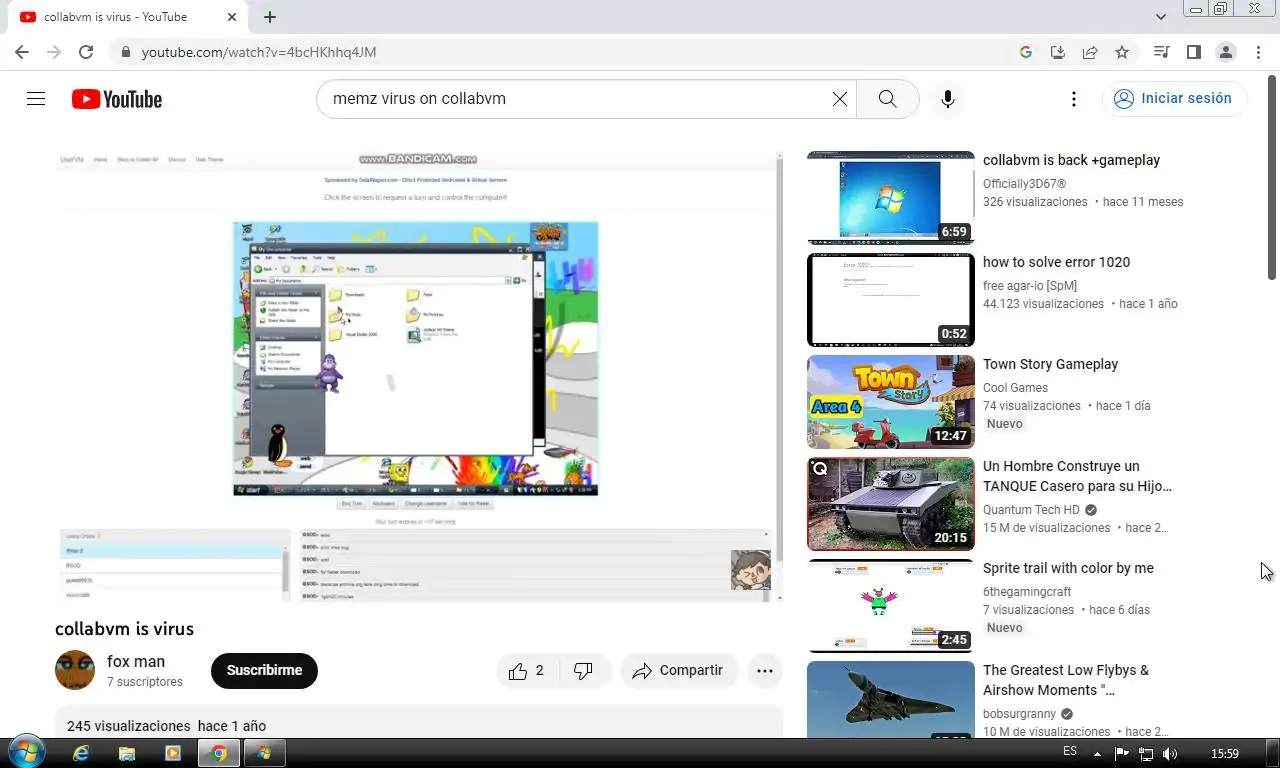1280x768 pixels.
Task: Open fox man channel avatar
Action: pos(75,670)
